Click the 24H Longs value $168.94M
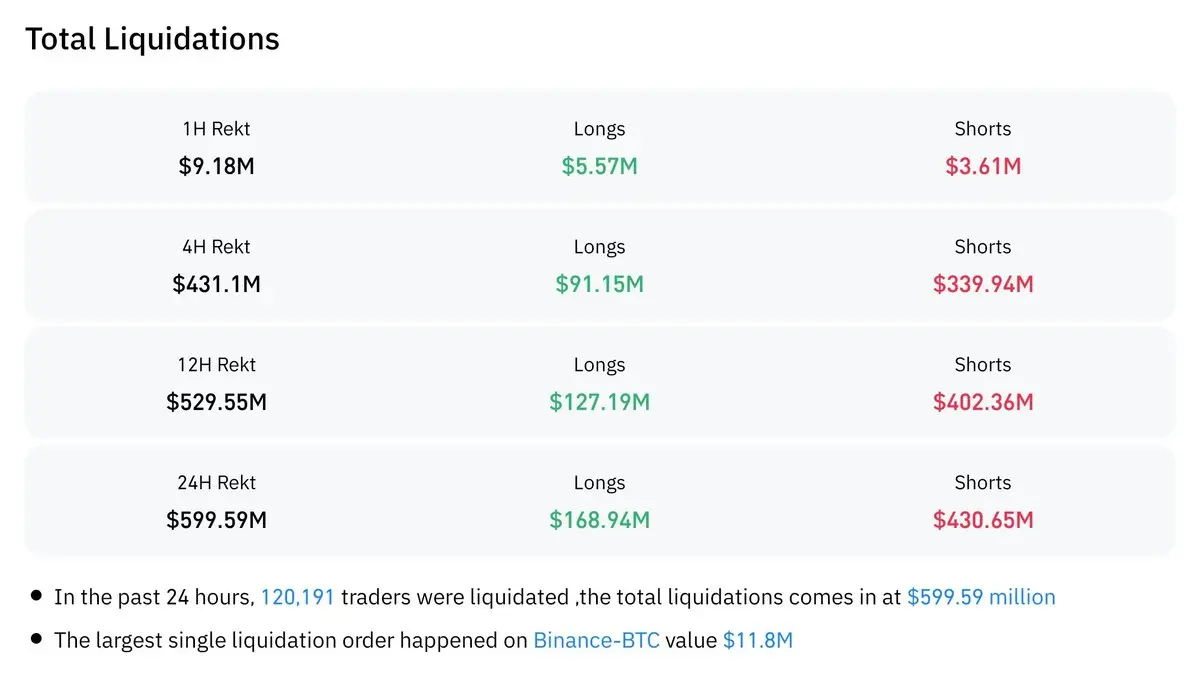Screen dimensions: 1200x692 tap(599, 520)
